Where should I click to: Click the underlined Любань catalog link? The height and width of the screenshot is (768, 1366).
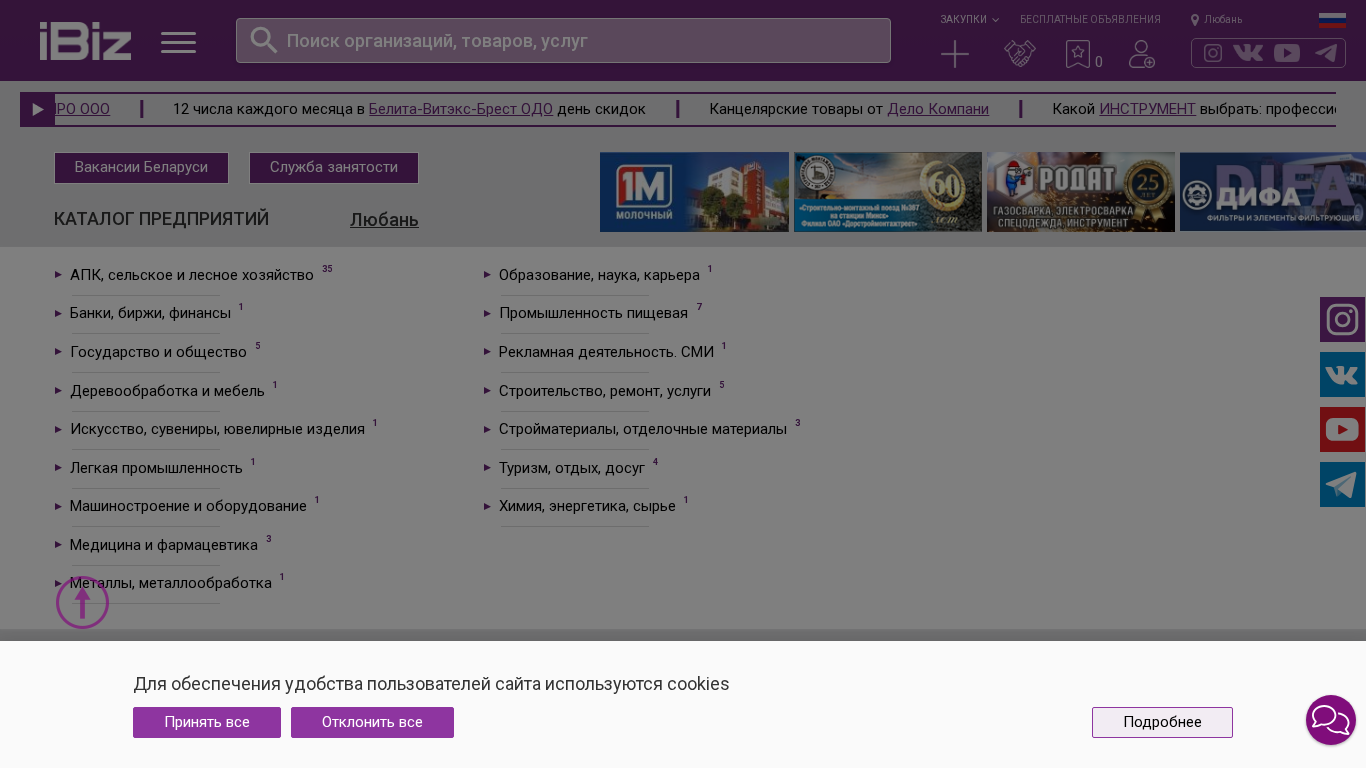[x=384, y=220]
